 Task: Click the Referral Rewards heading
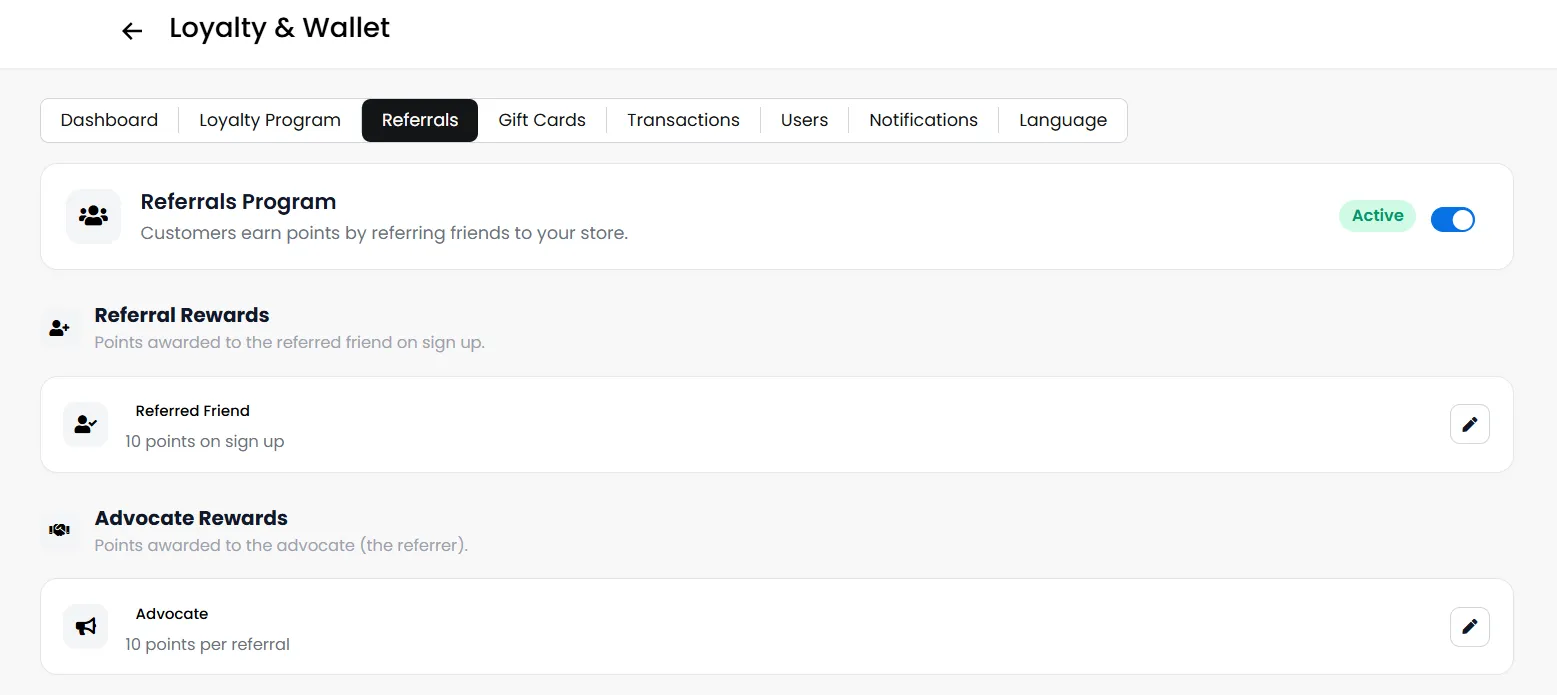point(182,315)
